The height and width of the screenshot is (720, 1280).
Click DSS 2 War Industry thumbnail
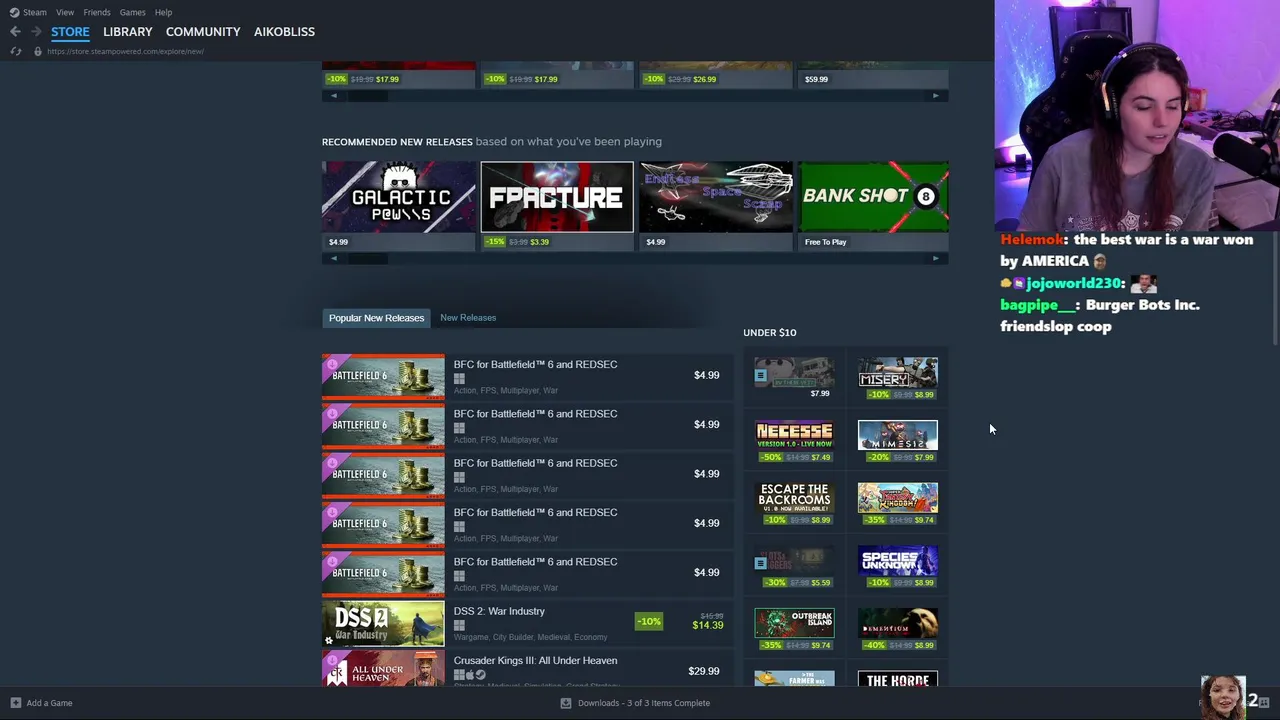(383, 623)
